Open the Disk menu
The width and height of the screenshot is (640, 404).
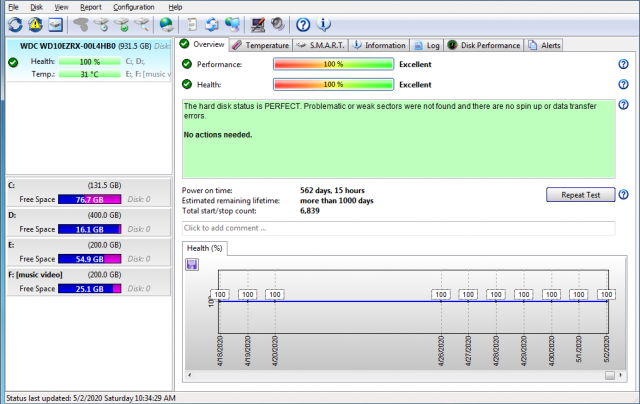pos(37,7)
